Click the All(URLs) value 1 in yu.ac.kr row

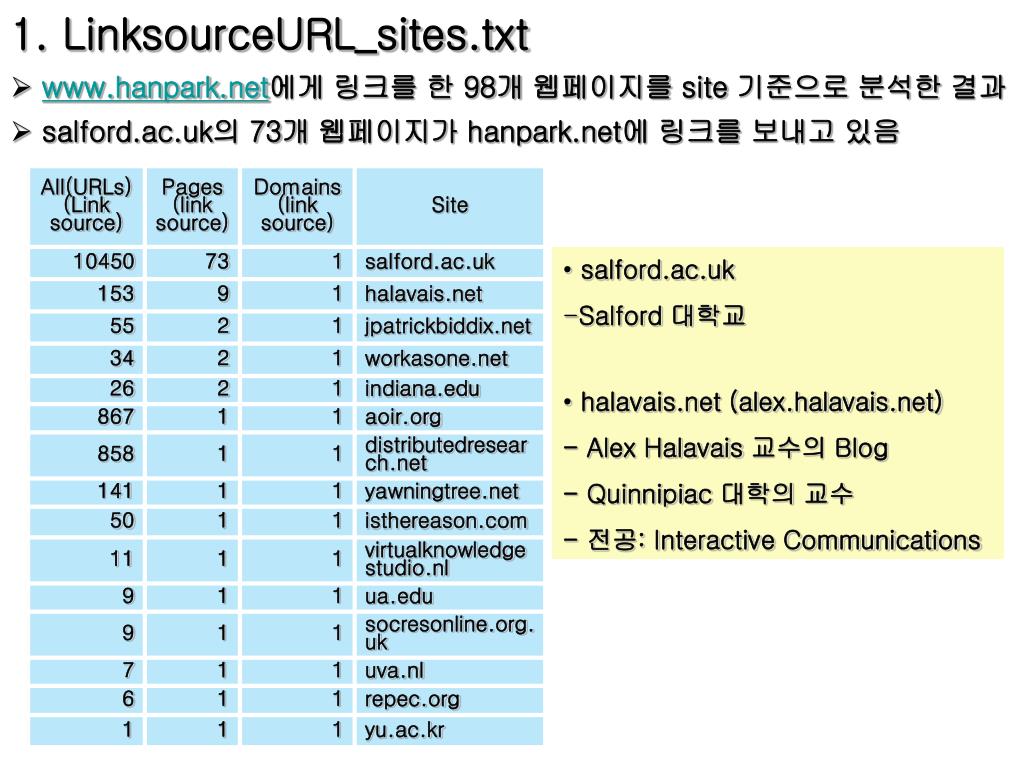coord(127,729)
